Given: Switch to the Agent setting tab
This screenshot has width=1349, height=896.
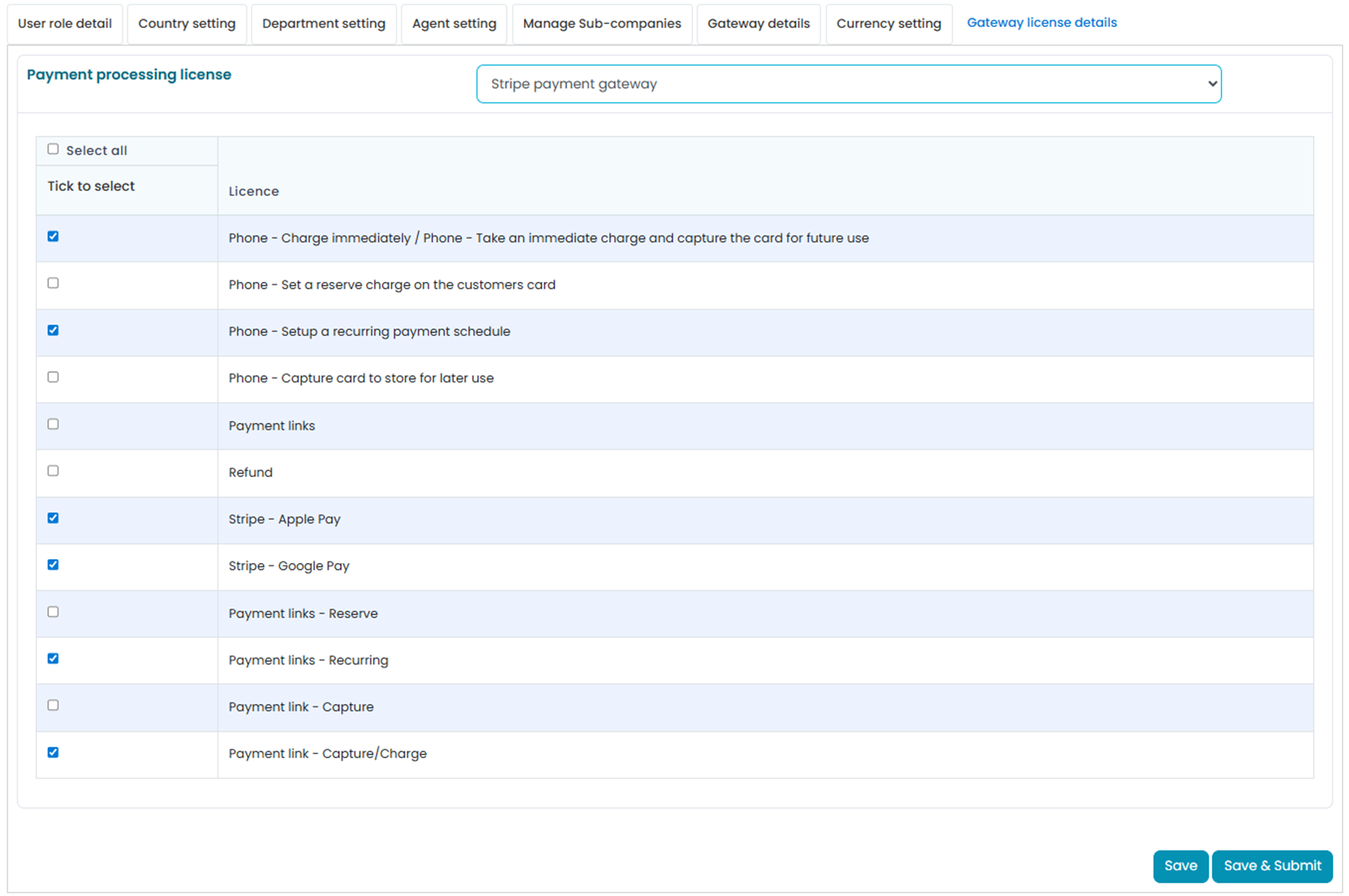Looking at the screenshot, I should (x=454, y=23).
